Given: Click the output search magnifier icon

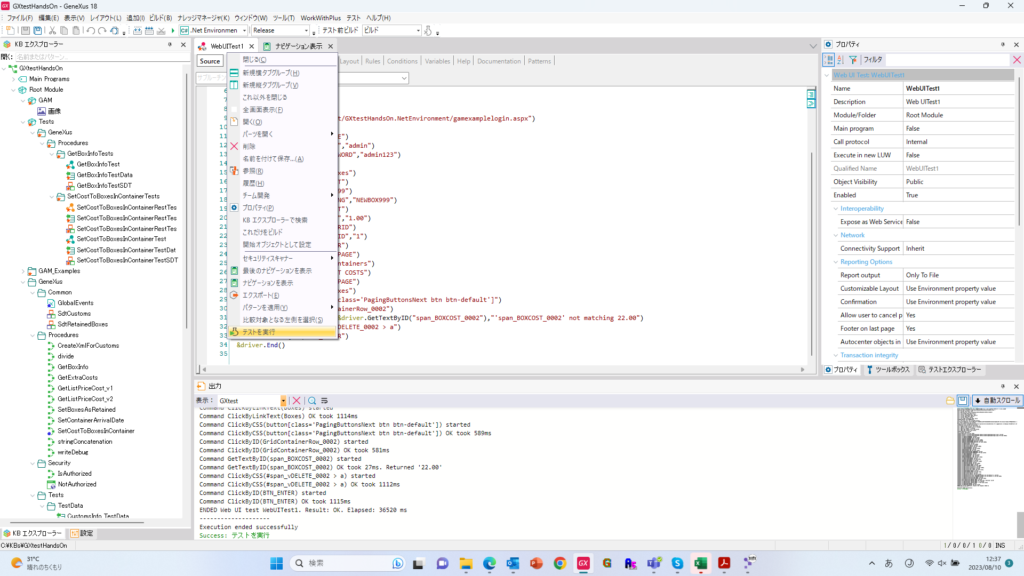Looking at the screenshot, I should [312, 400].
